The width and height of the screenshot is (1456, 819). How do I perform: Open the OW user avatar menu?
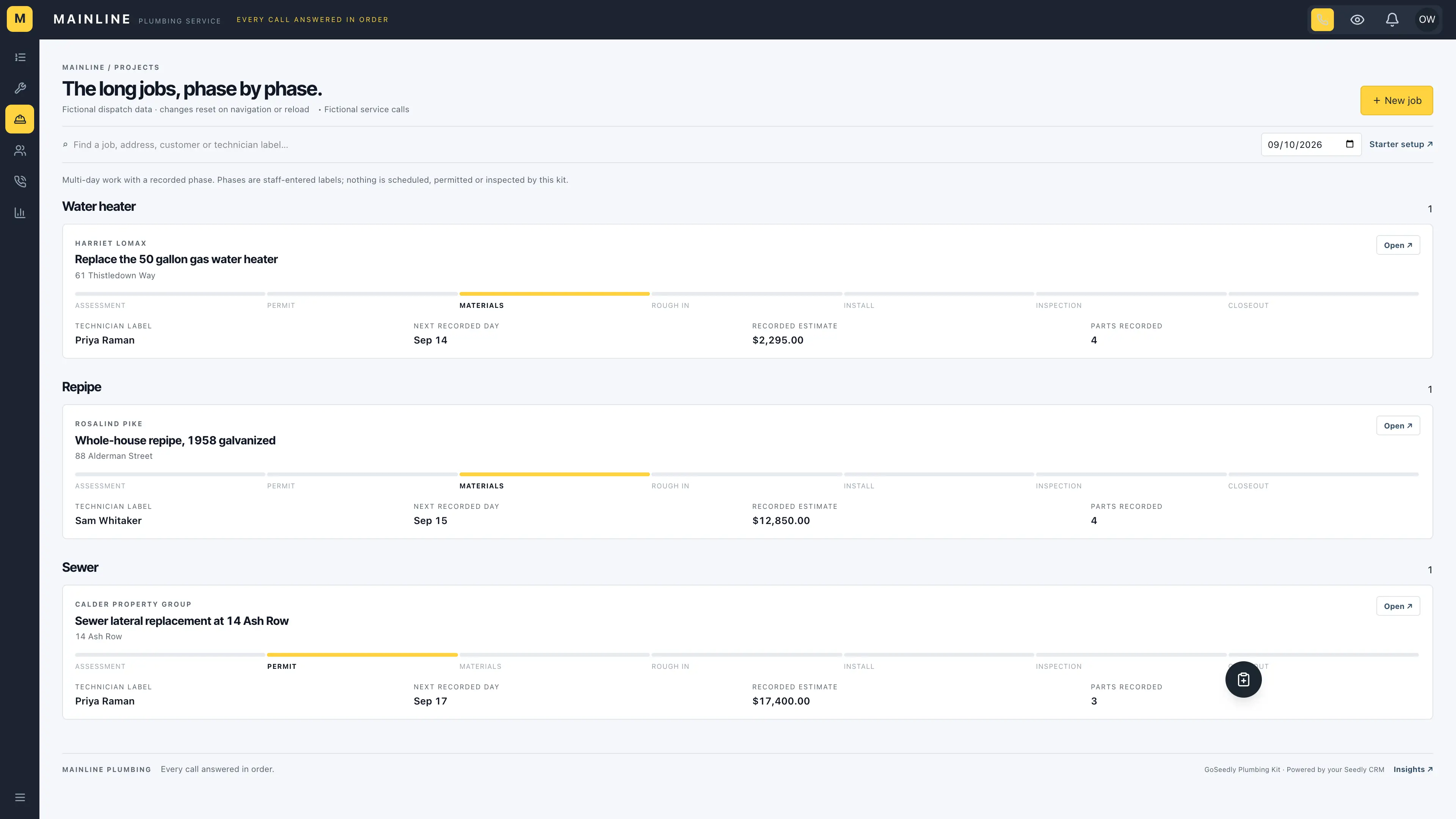(1426, 20)
